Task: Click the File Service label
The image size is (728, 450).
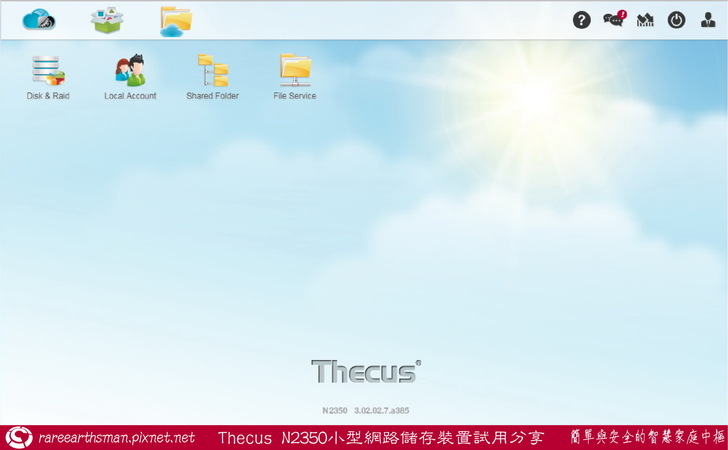Action: click(295, 96)
